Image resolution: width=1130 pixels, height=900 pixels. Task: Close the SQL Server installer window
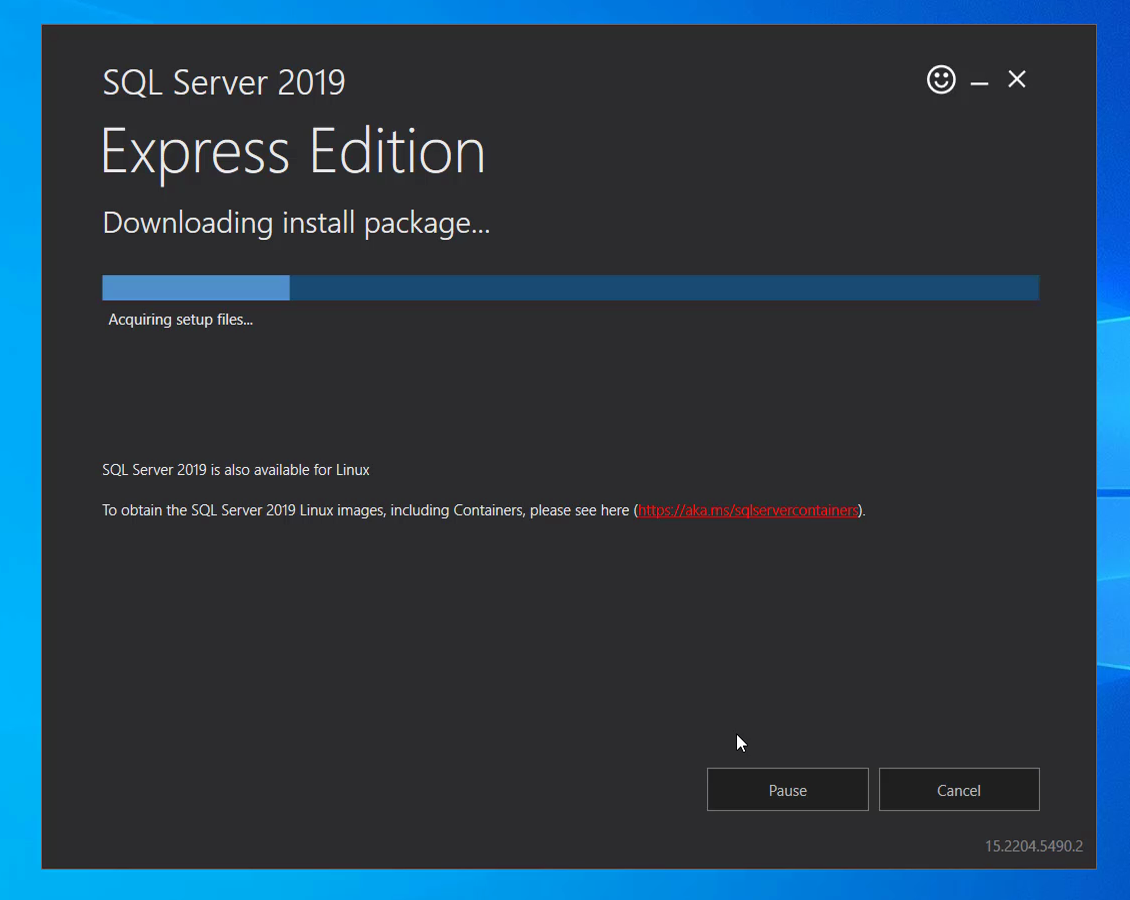(x=1017, y=80)
